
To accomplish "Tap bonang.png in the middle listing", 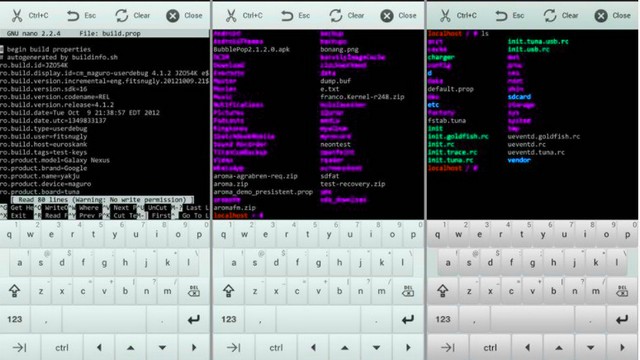I will pos(340,49).
